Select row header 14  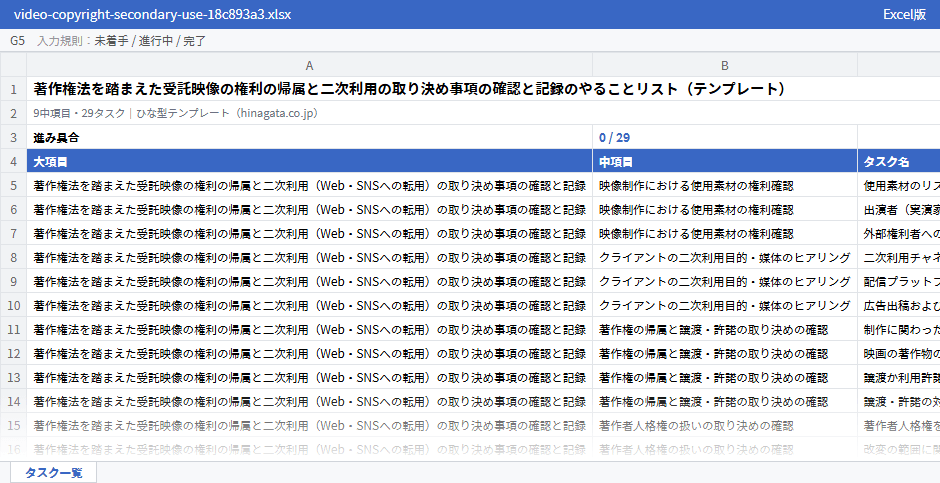tap(13, 401)
